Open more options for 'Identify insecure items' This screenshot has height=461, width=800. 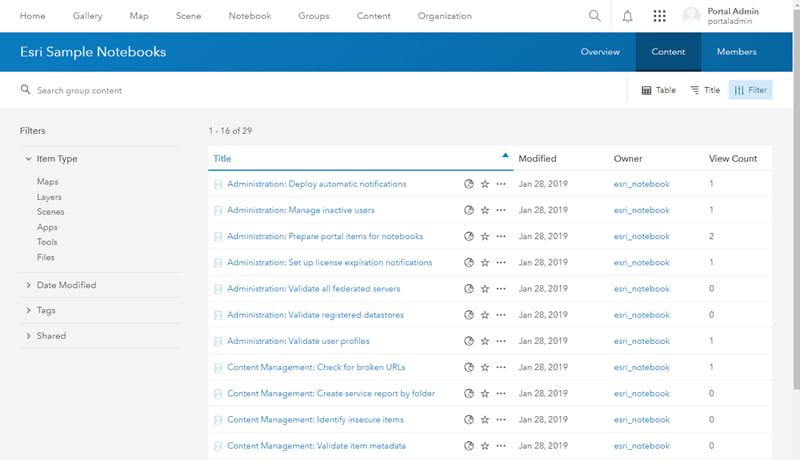(501, 420)
